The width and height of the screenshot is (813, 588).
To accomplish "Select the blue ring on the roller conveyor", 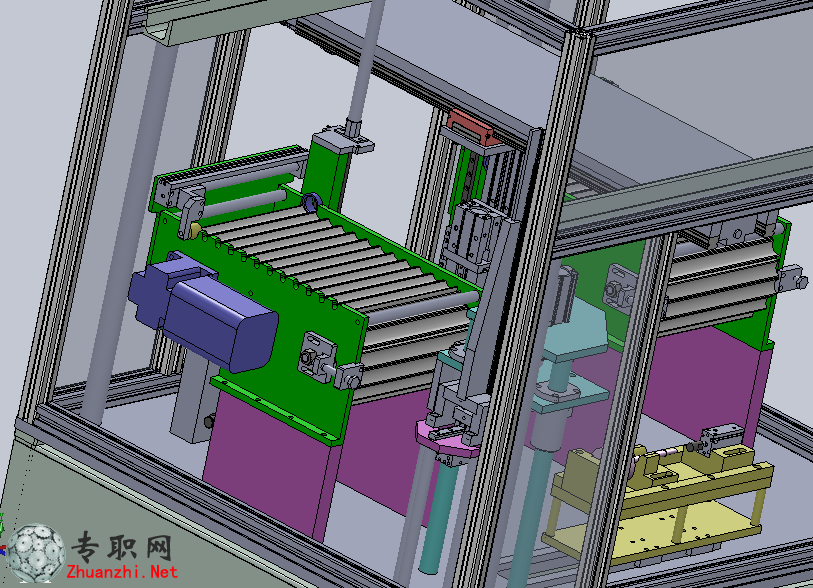I will click(x=311, y=201).
